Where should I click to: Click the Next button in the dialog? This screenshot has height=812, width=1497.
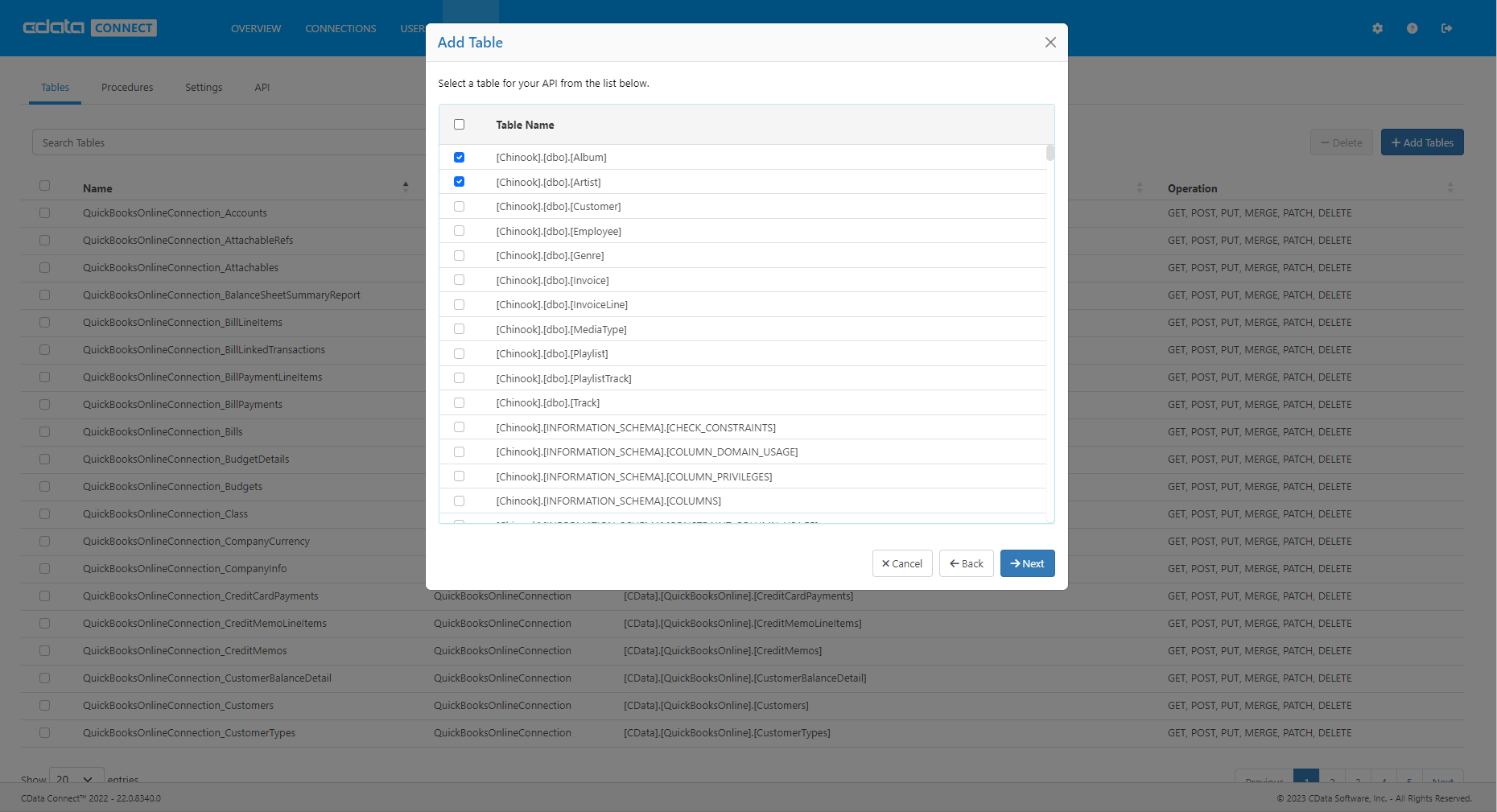pos(1027,563)
